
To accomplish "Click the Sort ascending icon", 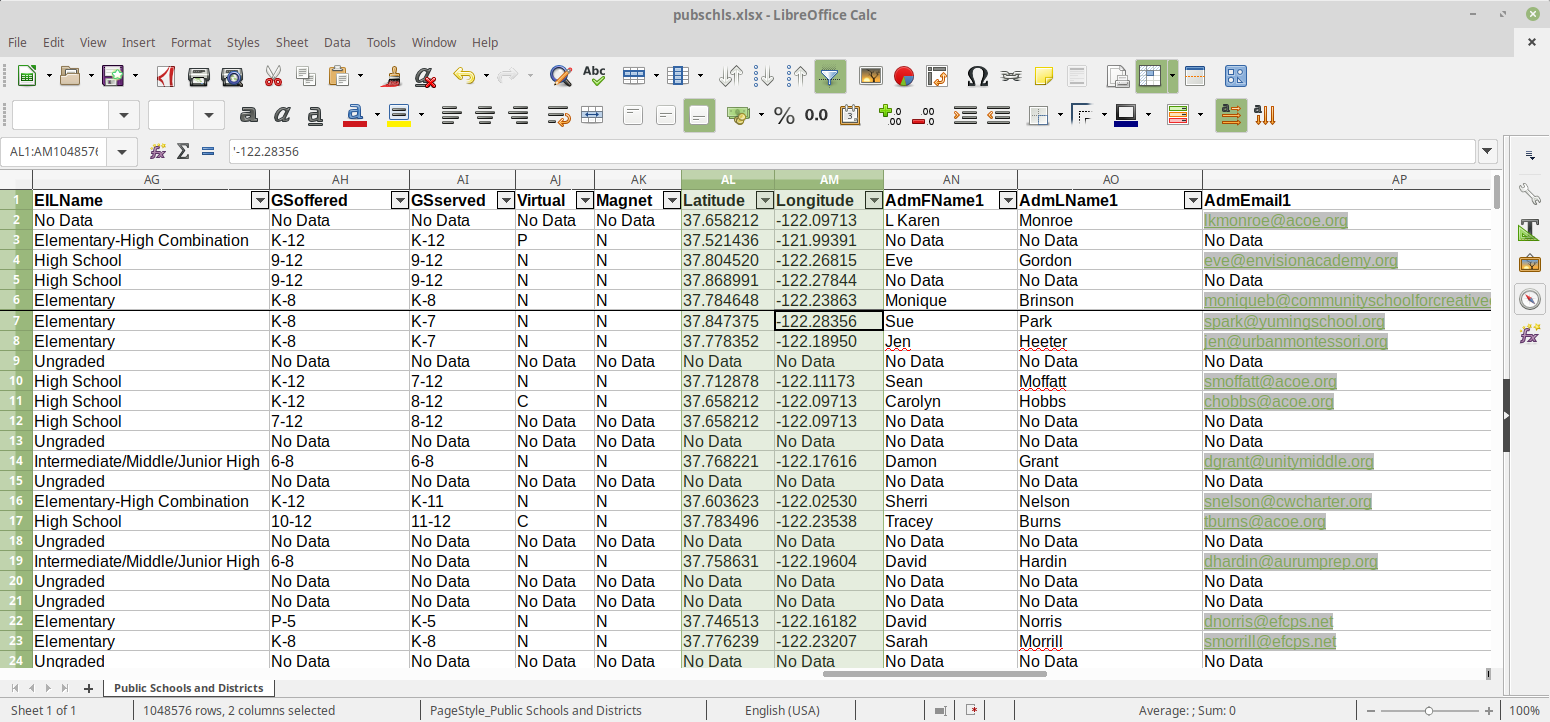I will [x=765, y=76].
